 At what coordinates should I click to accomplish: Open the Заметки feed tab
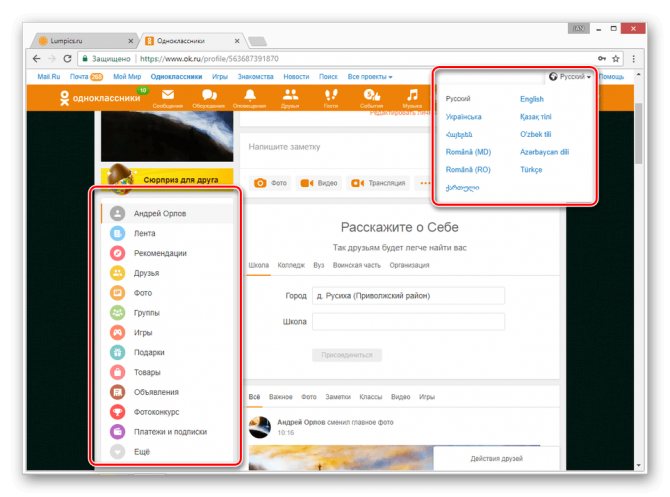(x=338, y=397)
